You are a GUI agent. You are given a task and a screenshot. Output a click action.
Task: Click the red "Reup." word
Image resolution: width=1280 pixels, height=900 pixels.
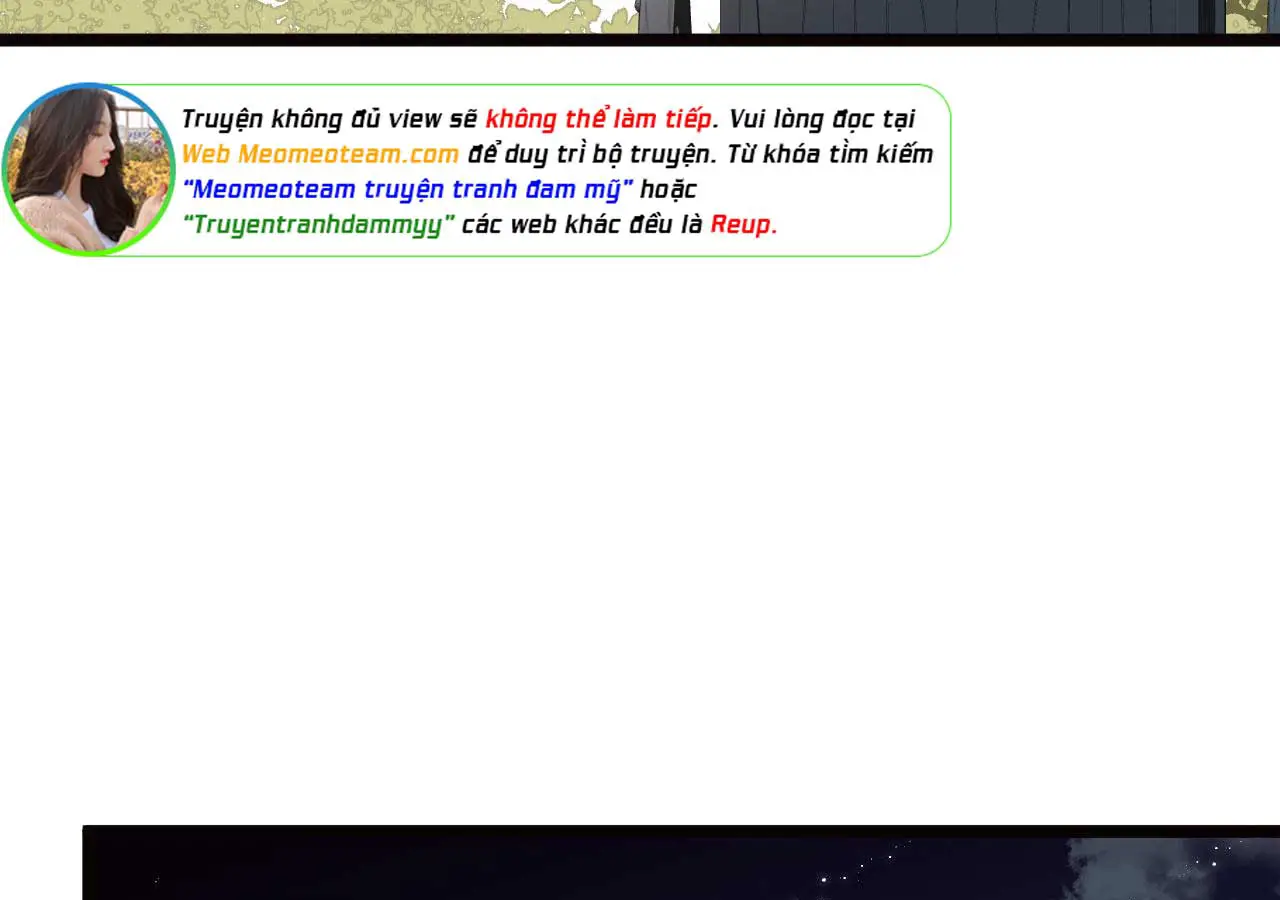[x=743, y=224]
